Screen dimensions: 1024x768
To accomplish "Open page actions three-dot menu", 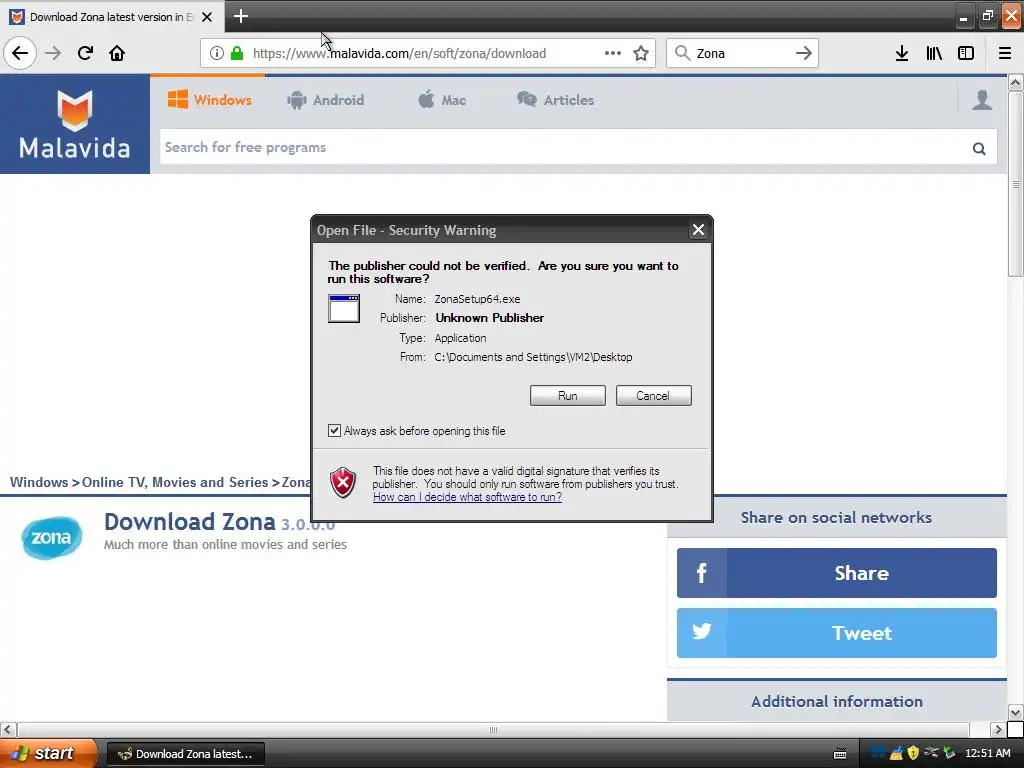I will coord(613,53).
